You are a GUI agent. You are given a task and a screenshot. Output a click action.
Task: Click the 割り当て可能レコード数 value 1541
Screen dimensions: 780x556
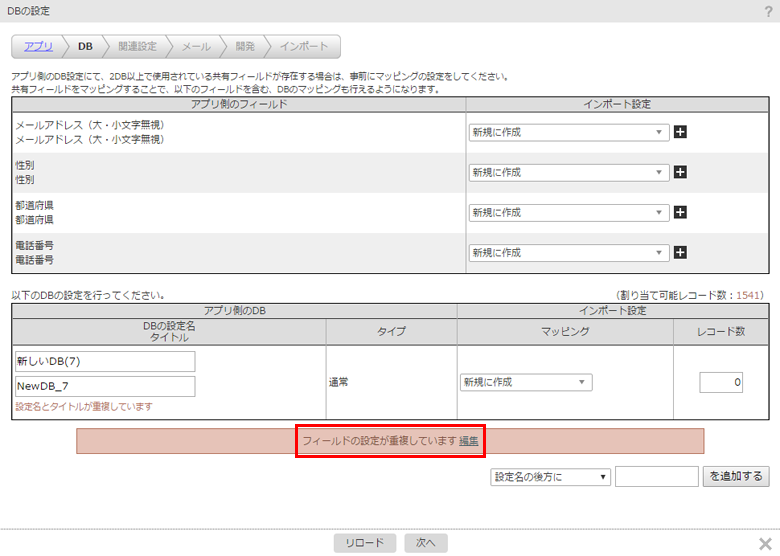point(748,295)
